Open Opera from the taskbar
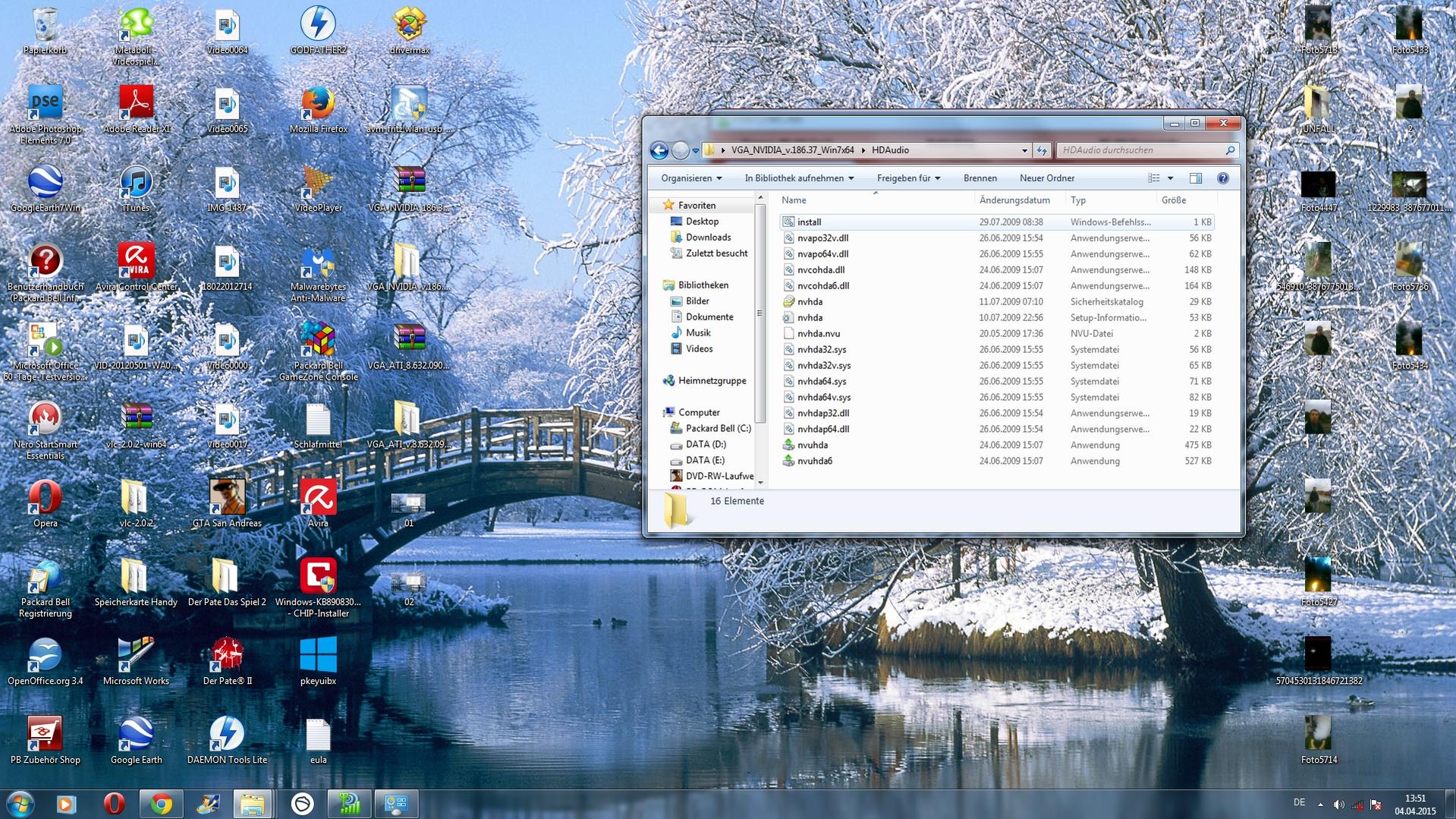 tap(114, 804)
